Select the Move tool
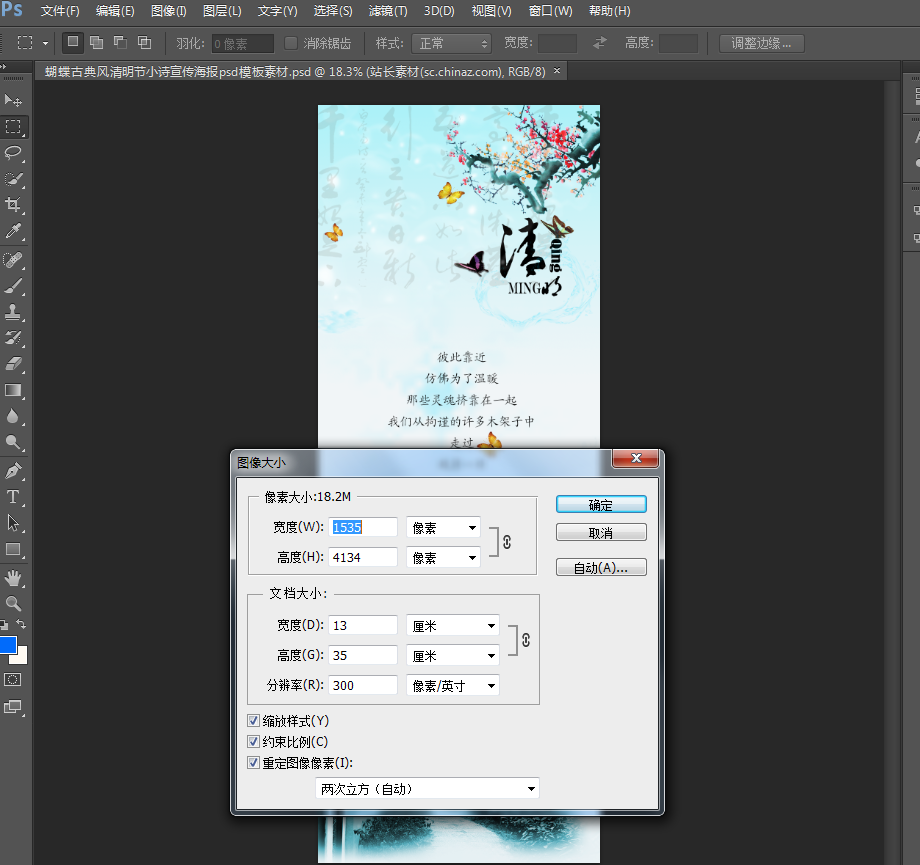Screen dimensions: 920x865 pos(13,100)
